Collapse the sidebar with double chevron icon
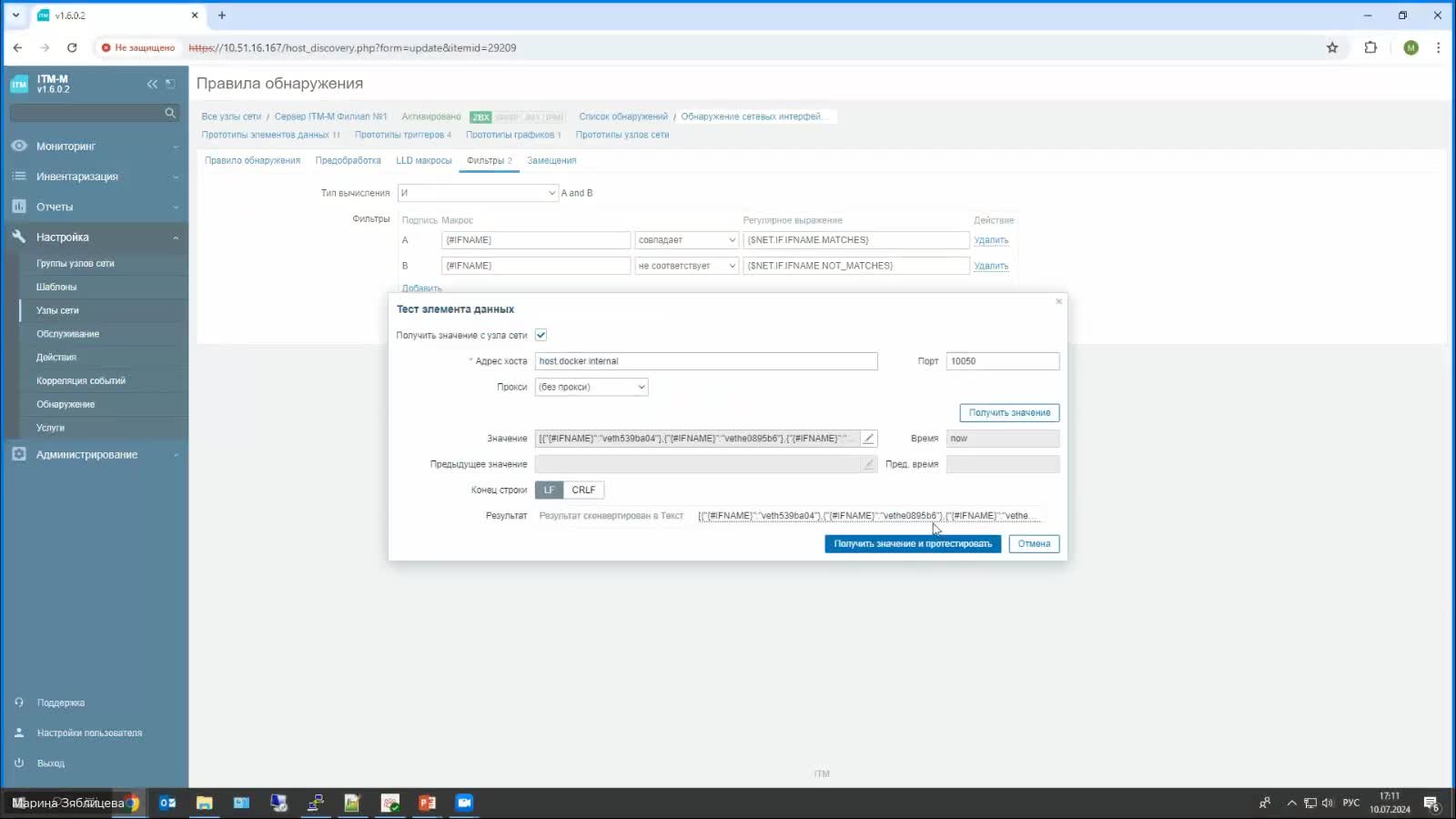 pos(152,84)
